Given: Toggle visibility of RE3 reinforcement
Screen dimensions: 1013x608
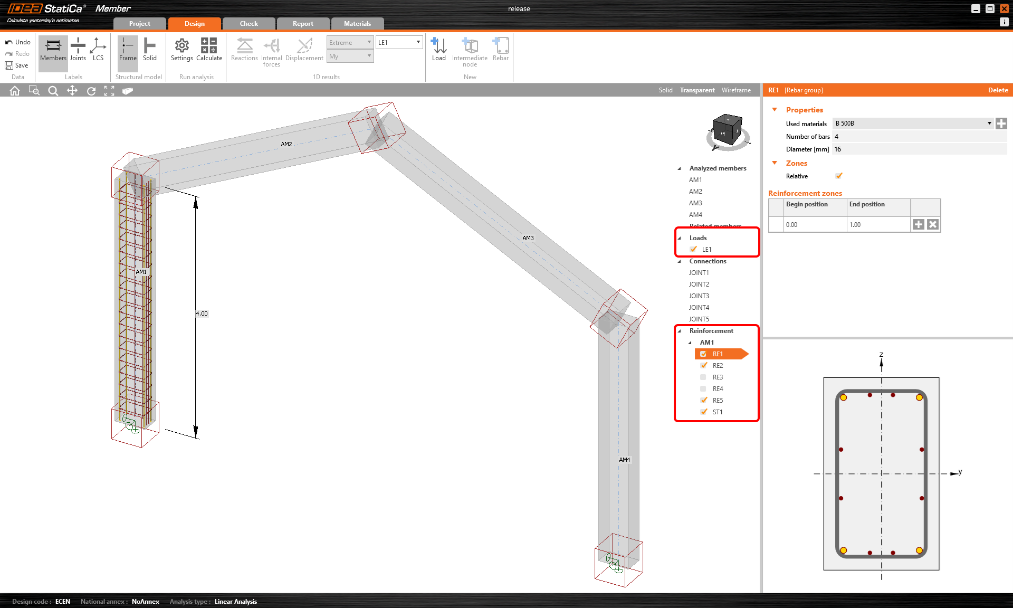Looking at the screenshot, I should tap(704, 377).
